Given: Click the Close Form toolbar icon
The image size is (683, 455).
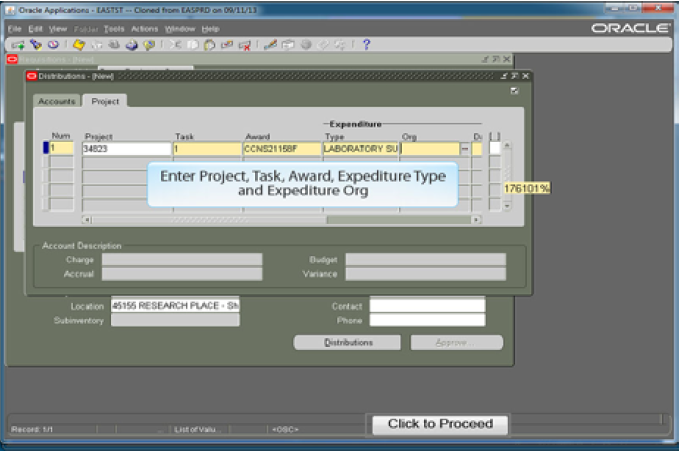Looking at the screenshot, I should (x=149, y=45).
